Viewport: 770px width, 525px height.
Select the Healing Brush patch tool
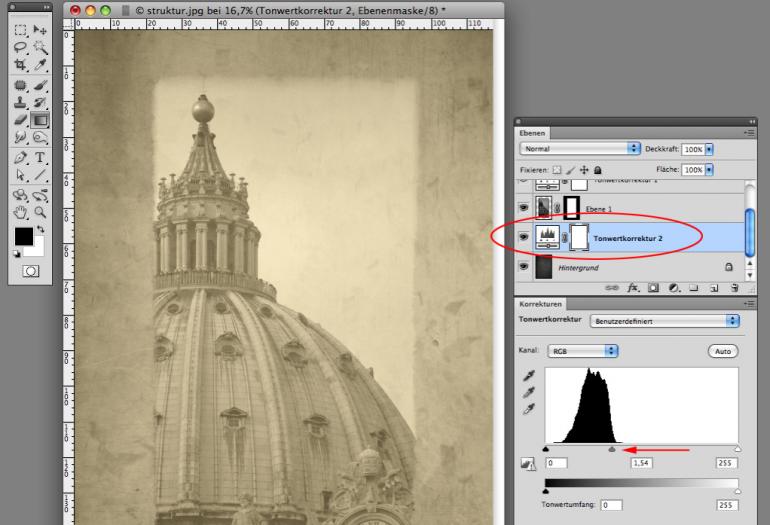click(x=20, y=85)
